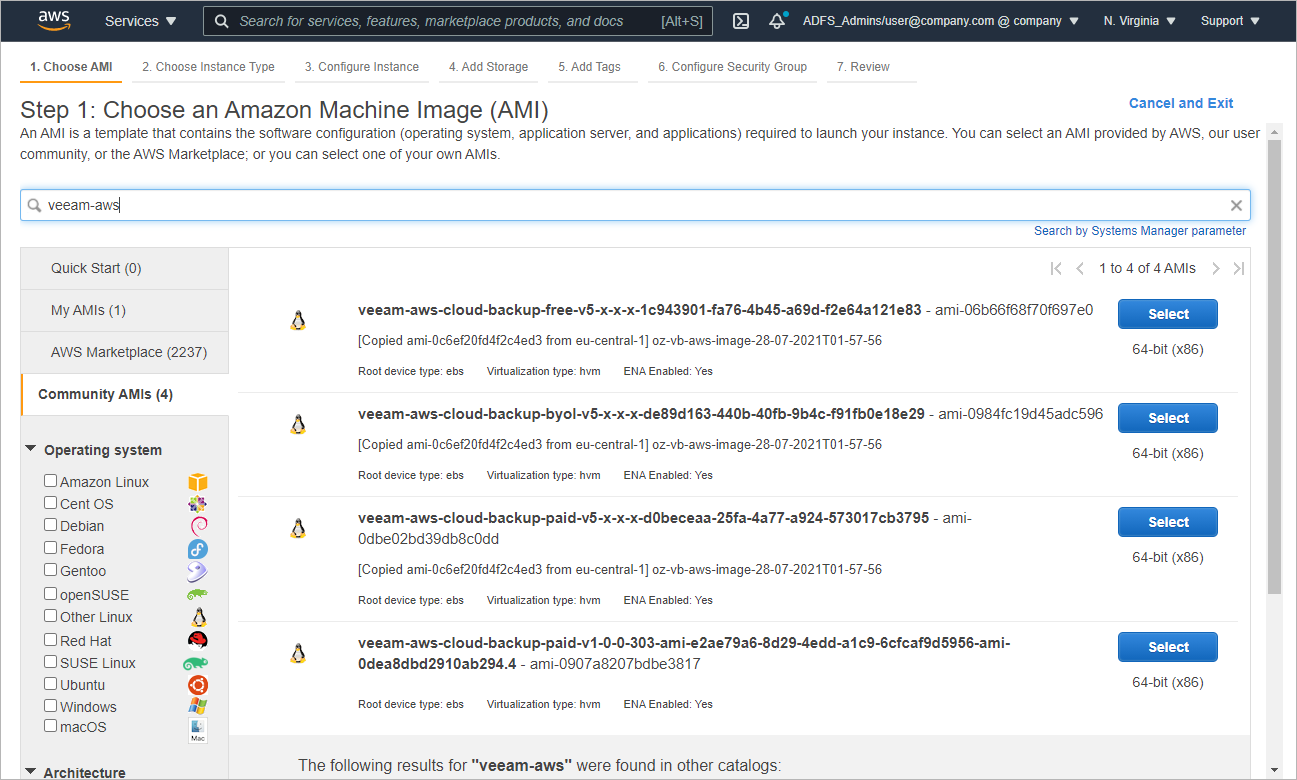
Task: Jump to last page of AMIs
Action: click(x=1239, y=268)
